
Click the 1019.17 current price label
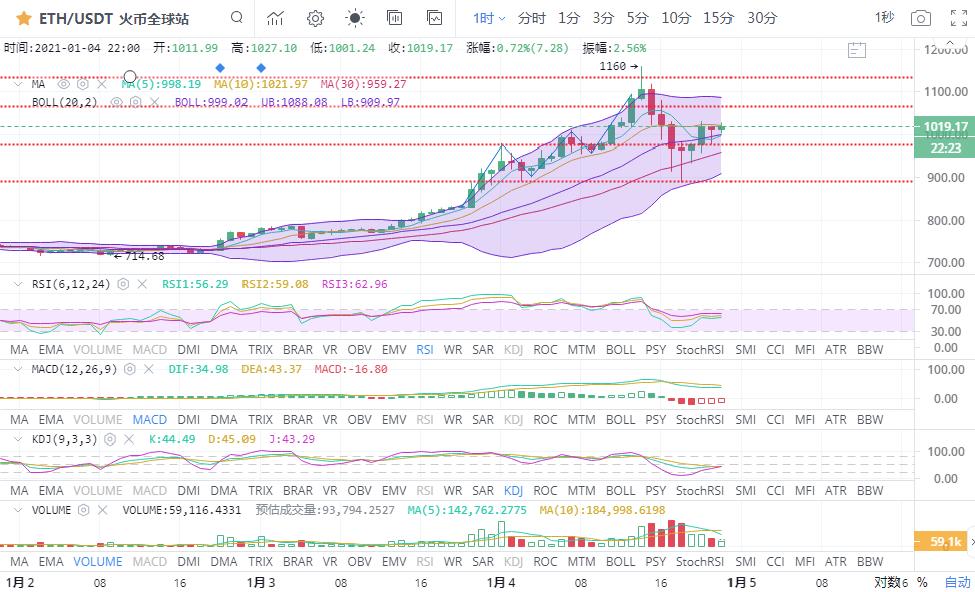pyautogui.click(x=944, y=127)
